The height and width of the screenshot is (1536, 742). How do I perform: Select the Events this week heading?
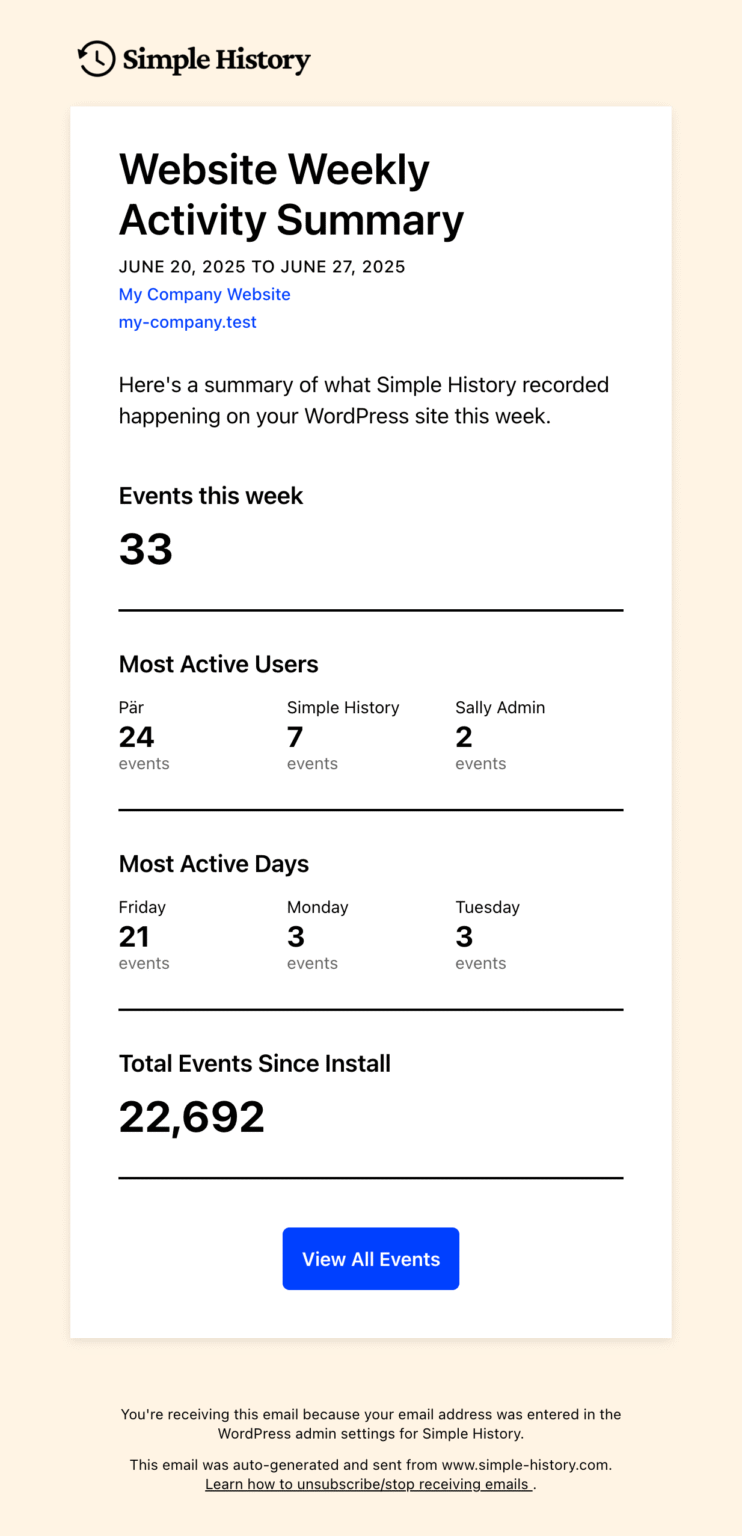click(210, 496)
